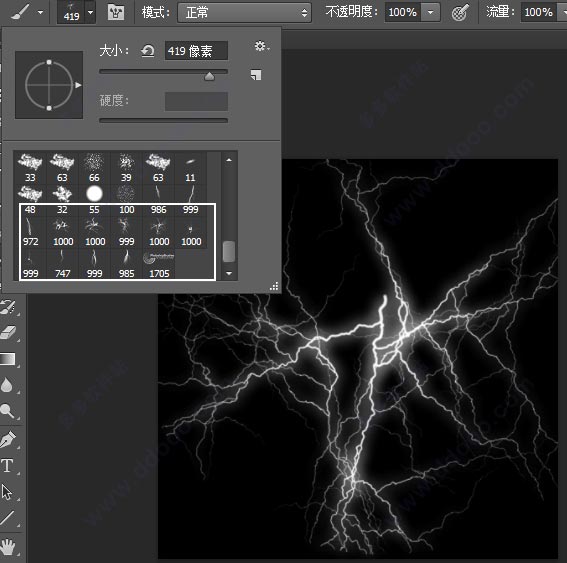Reset brush size with the restore icon
567x563 pixels.
148,51
